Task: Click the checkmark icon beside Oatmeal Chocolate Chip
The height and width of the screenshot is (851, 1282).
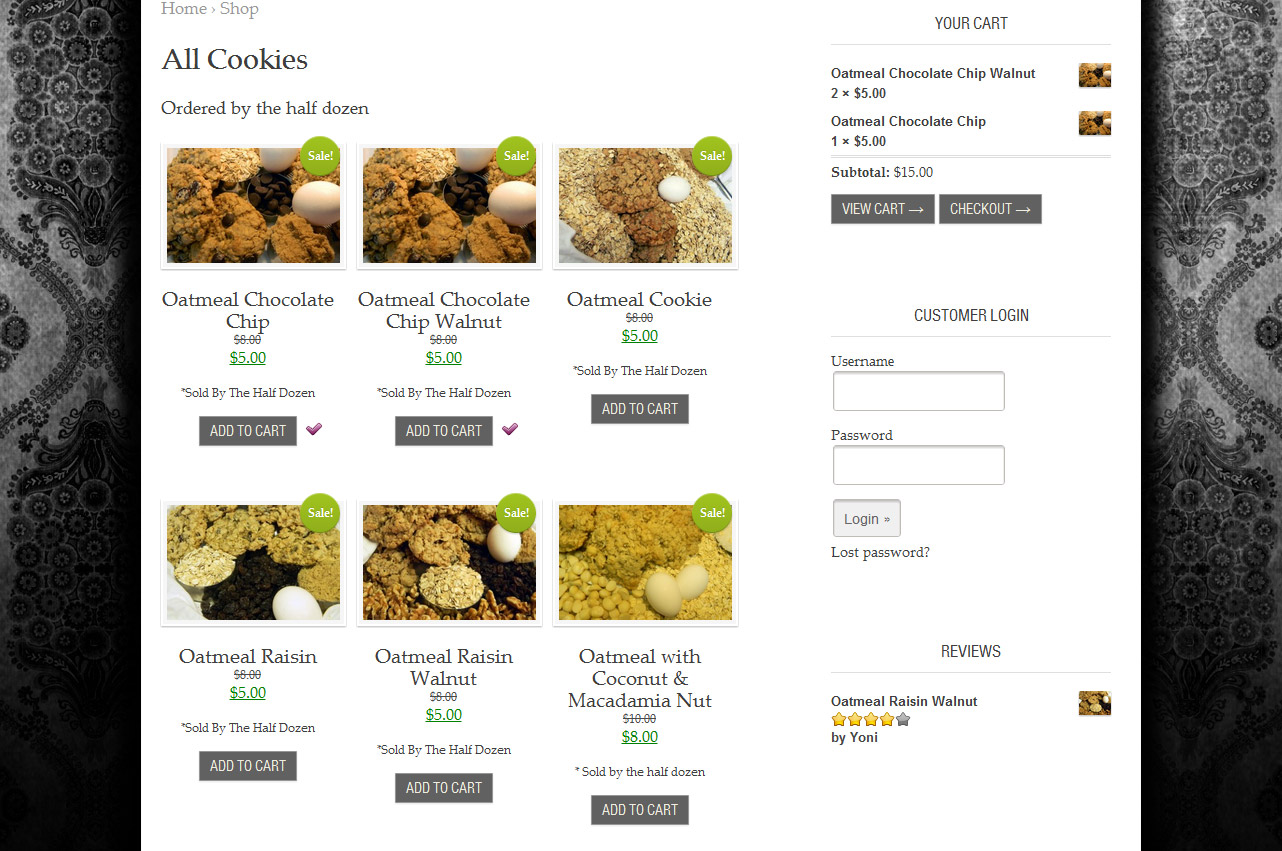Action: (x=314, y=429)
